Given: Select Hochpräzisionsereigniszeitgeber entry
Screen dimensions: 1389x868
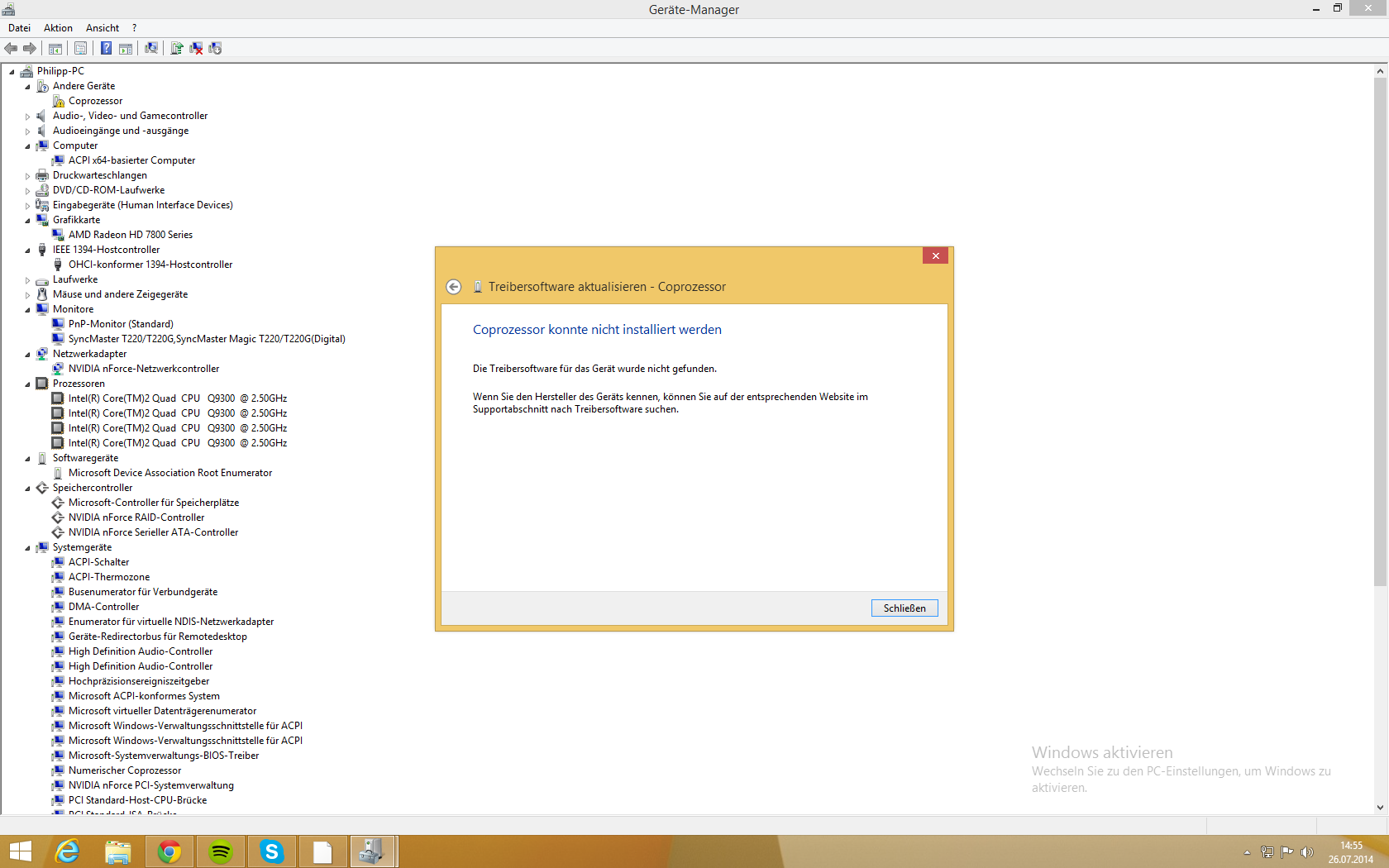Looking at the screenshot, I should click(x=139, y=681).
